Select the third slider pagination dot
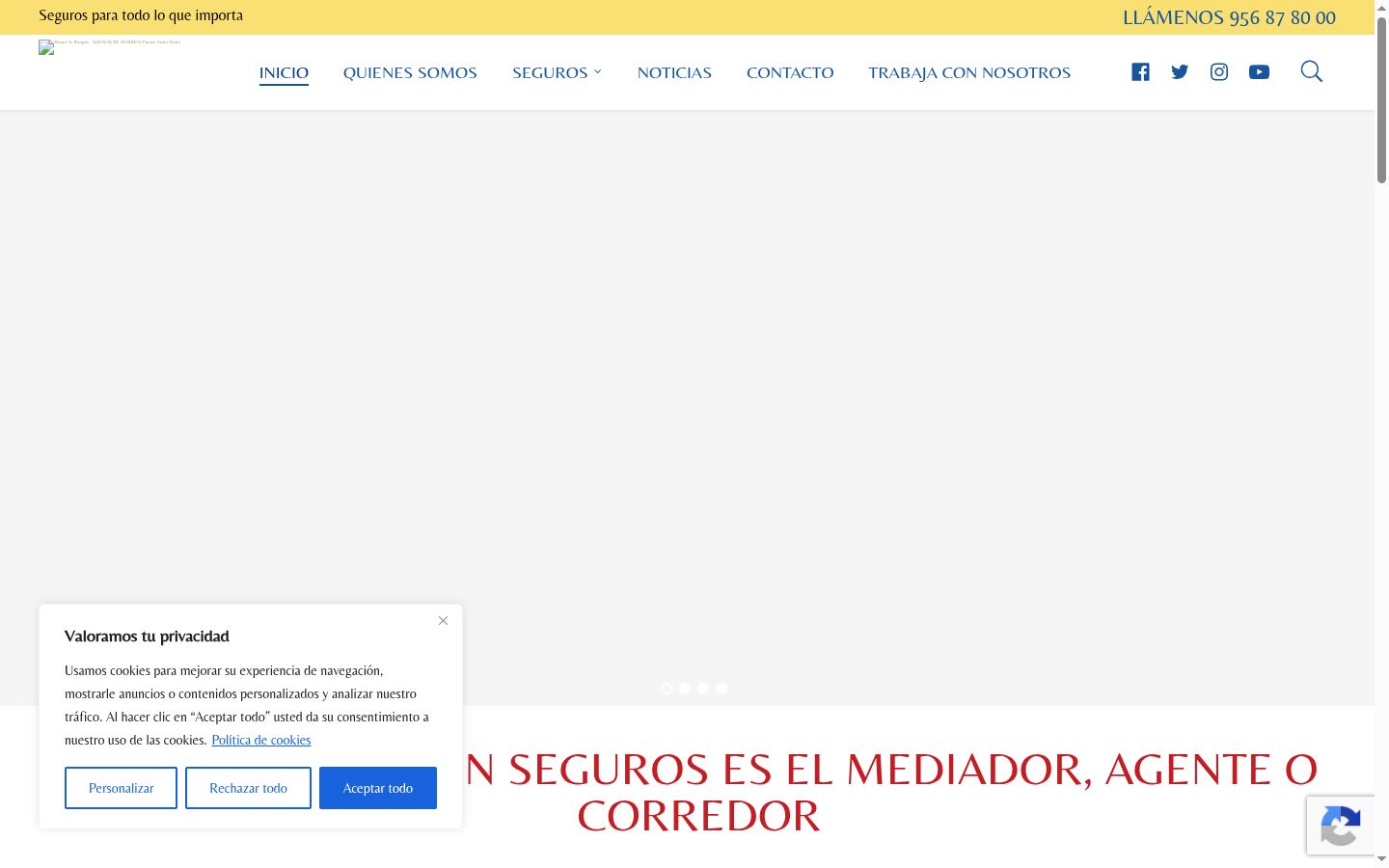 703,689
